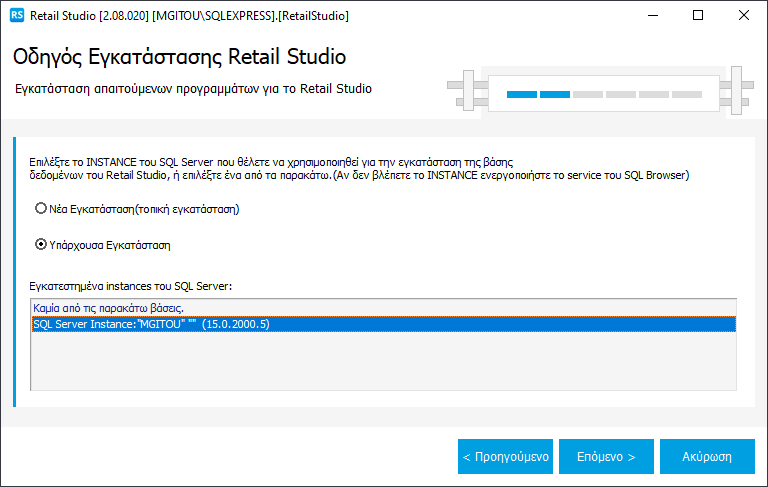
Task: Maximize the Retail Studio installer window
Action: [698, 16]
